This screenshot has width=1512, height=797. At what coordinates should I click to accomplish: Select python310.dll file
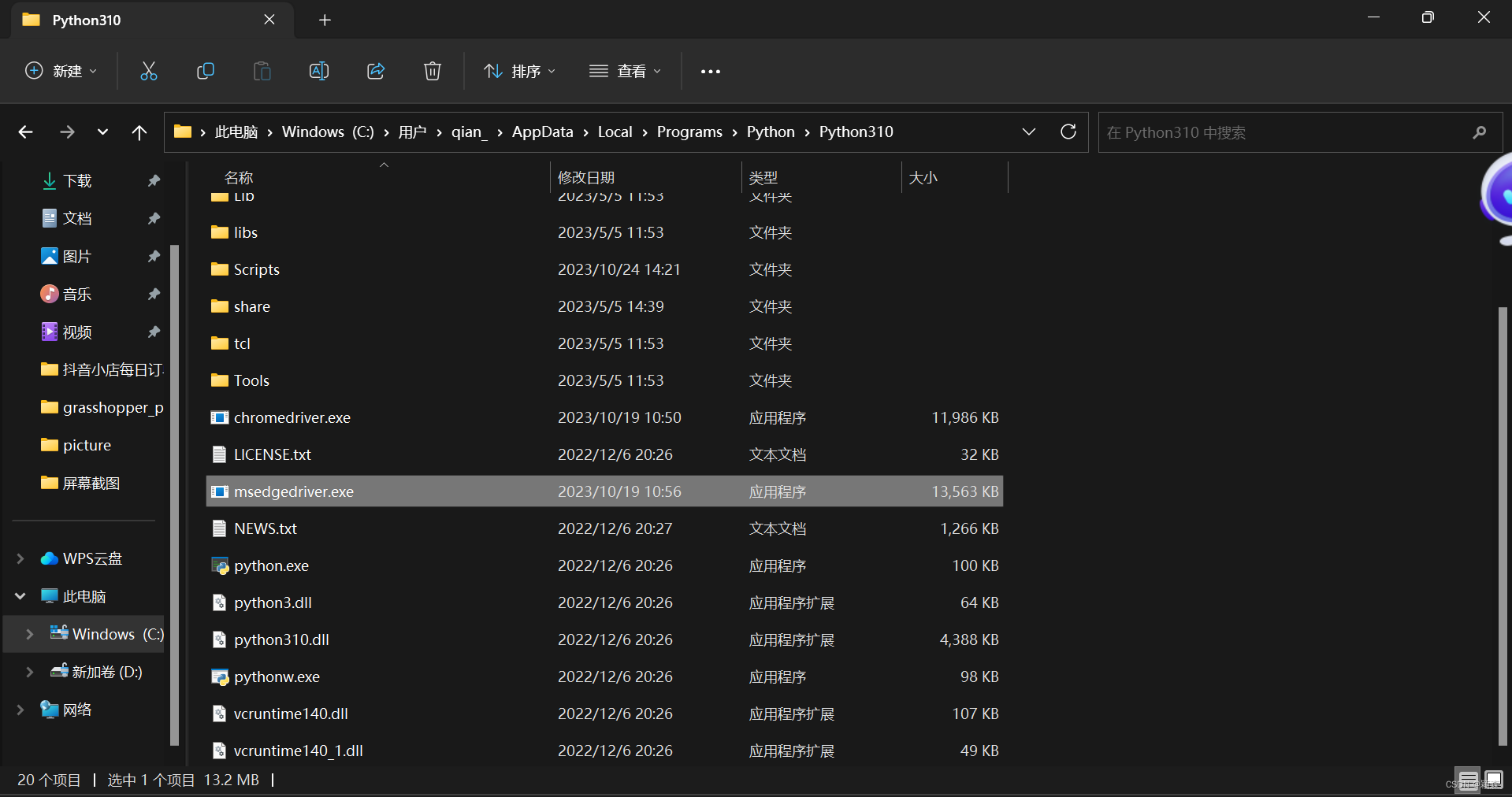[x=281, y=639]
